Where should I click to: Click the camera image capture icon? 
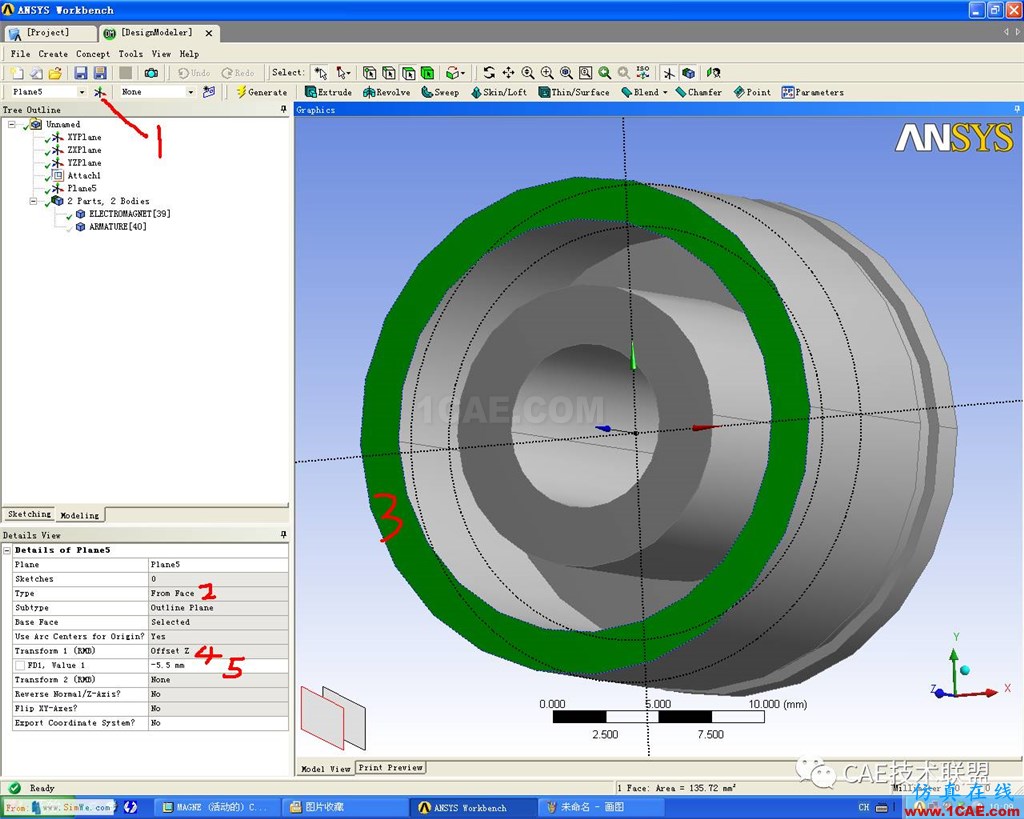click(151, 73)
